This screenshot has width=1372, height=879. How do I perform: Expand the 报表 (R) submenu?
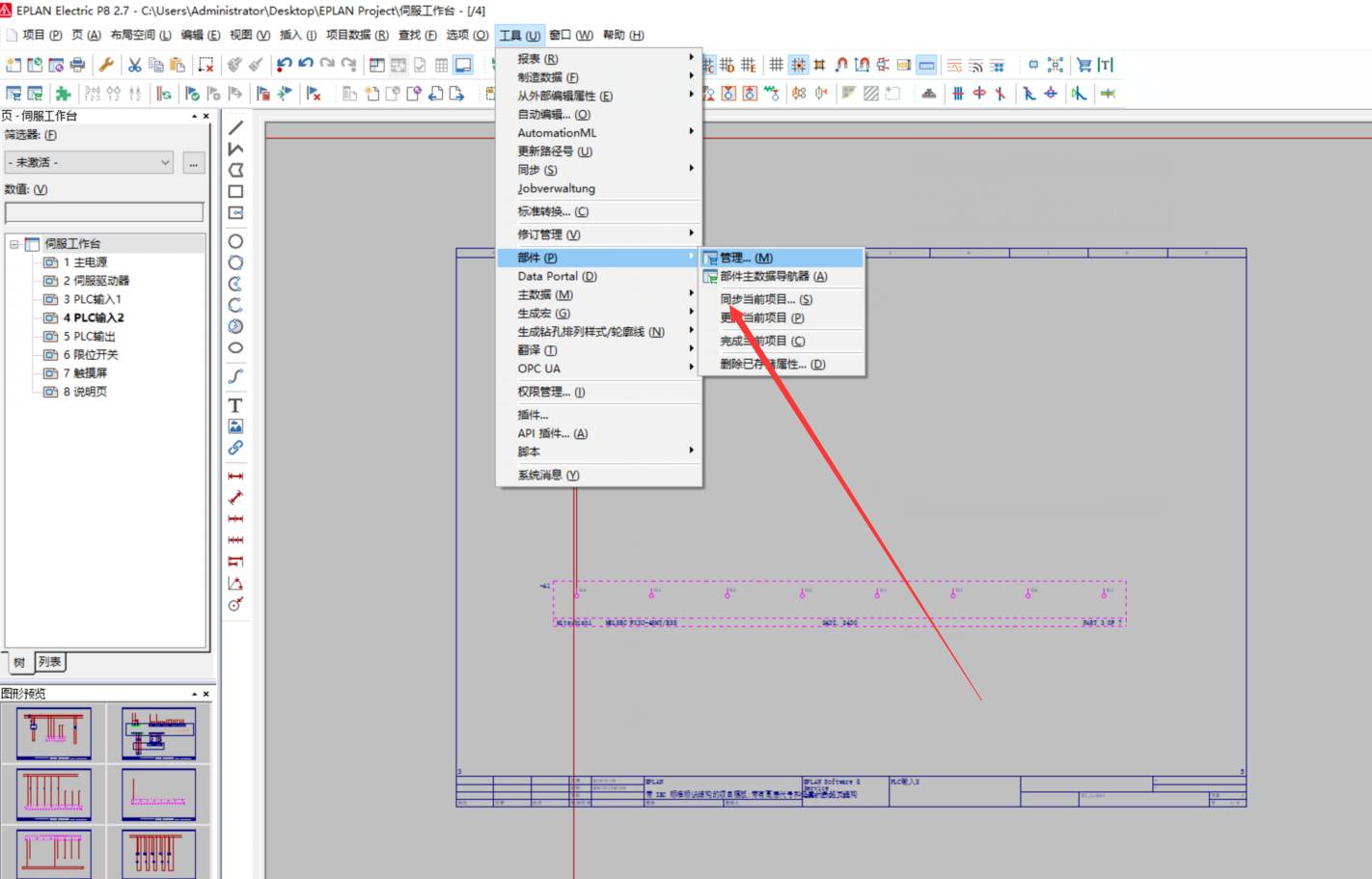point(598,59)
